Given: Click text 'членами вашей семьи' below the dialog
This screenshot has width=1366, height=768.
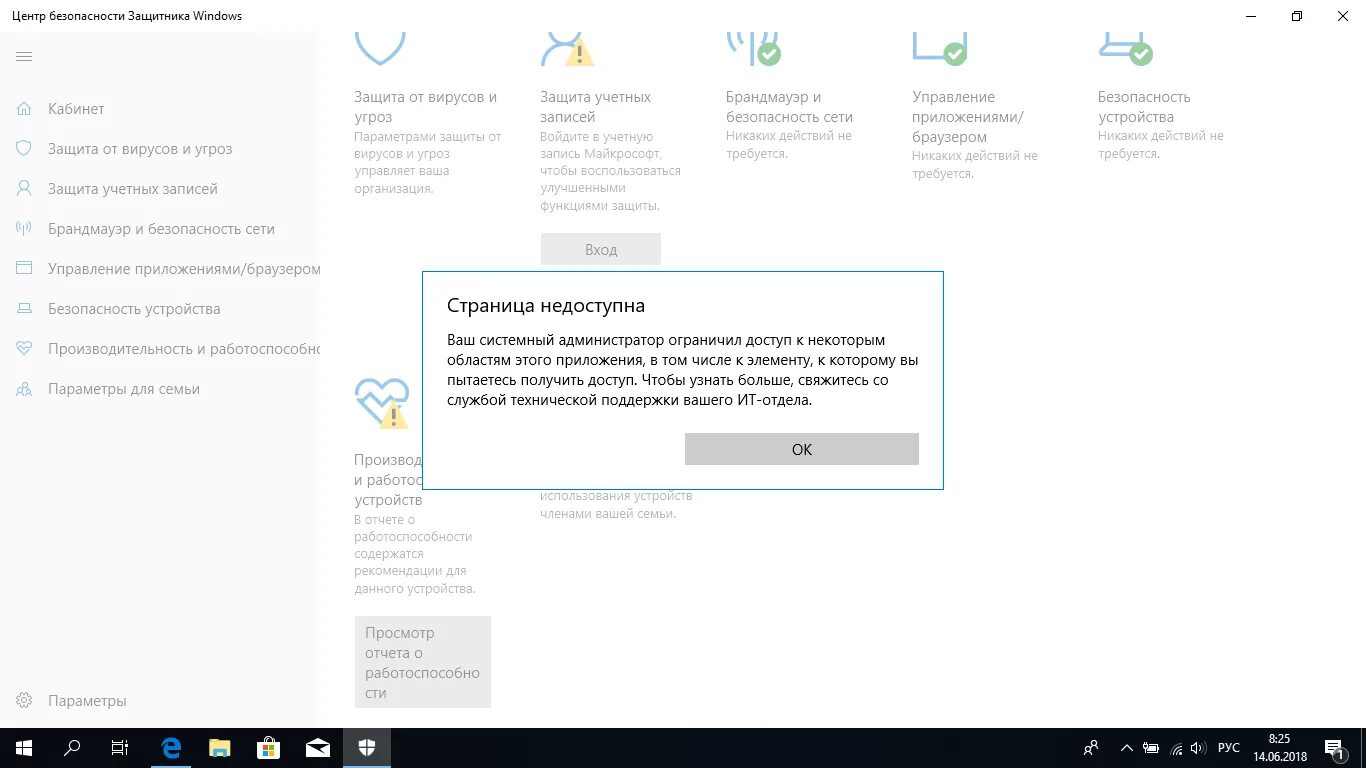Looking at the screenshot, I should [x=608, y=514].
